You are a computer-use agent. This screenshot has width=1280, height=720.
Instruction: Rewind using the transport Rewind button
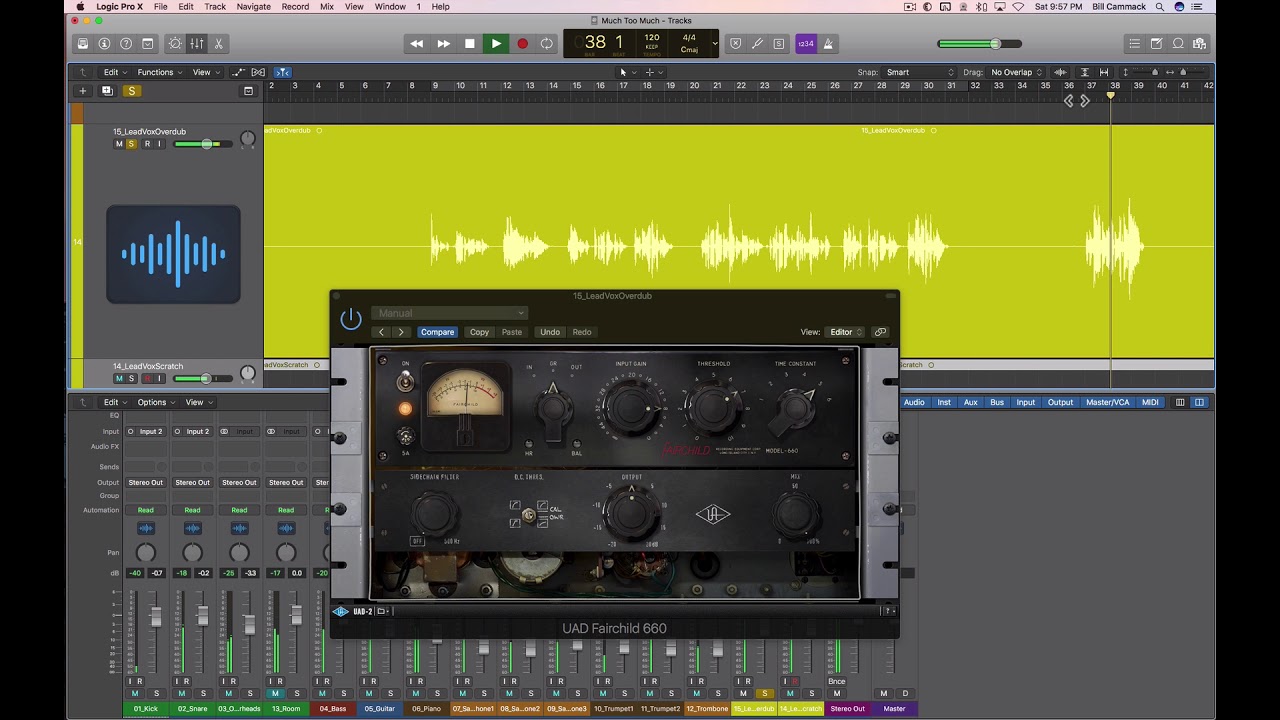click(417, 43)
